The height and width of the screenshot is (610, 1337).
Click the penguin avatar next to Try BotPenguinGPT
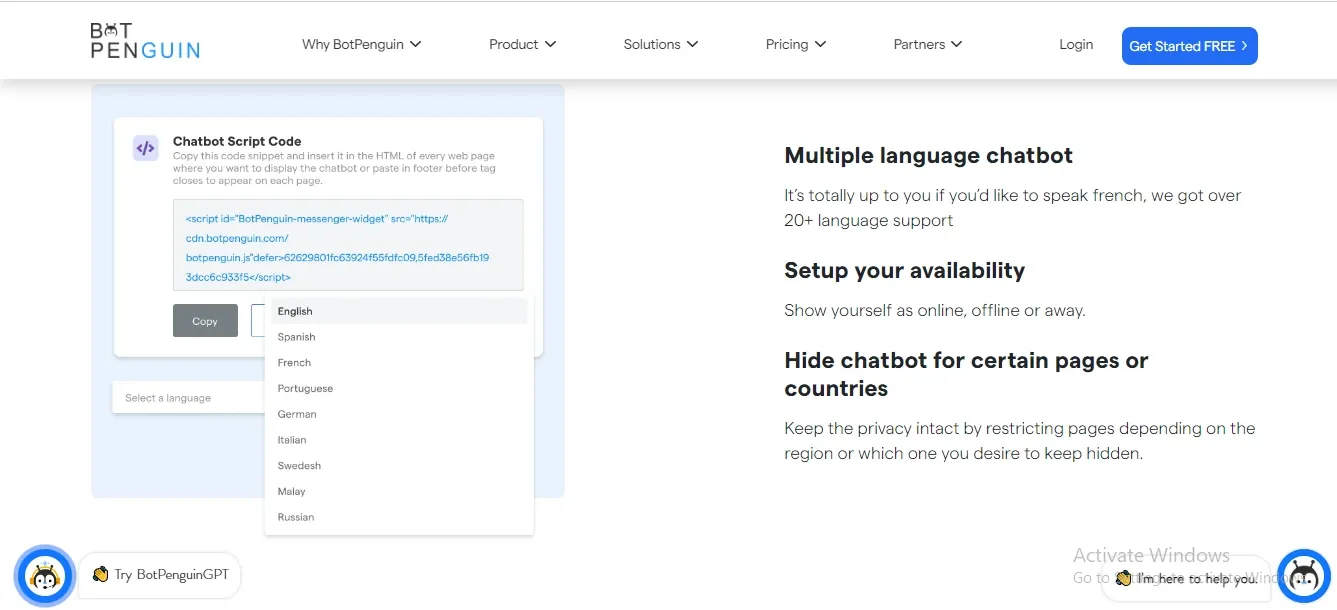click(44, 576)
